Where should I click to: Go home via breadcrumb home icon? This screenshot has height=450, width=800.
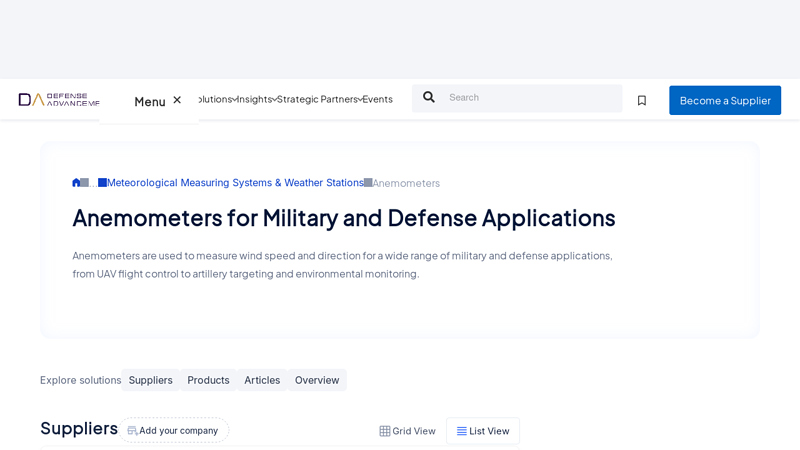[76, 183]
